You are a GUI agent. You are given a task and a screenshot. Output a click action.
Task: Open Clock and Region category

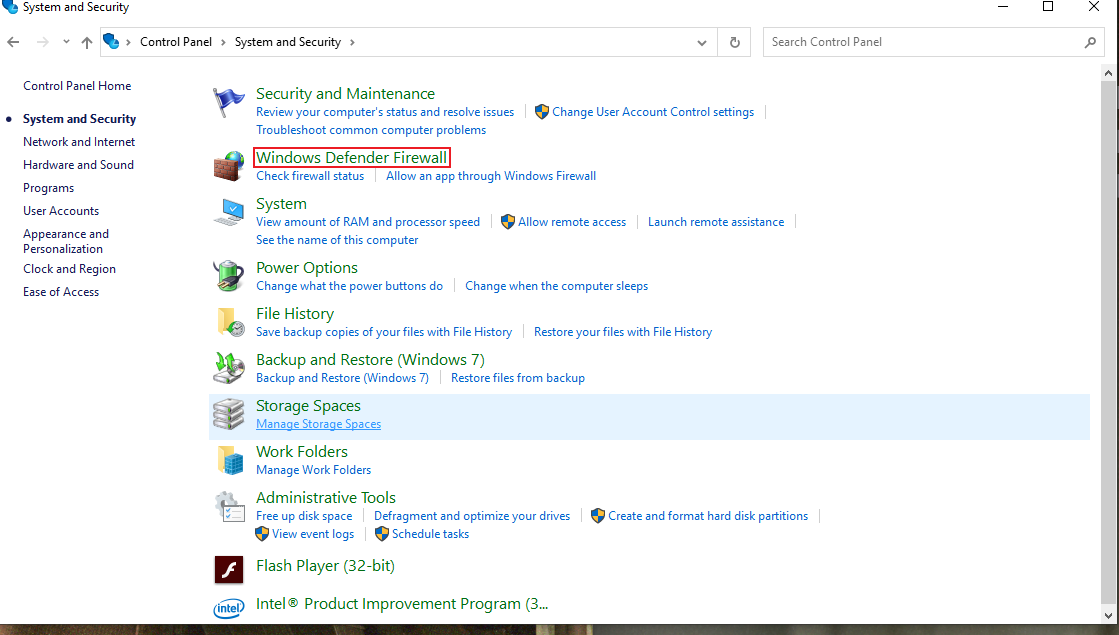69,269
